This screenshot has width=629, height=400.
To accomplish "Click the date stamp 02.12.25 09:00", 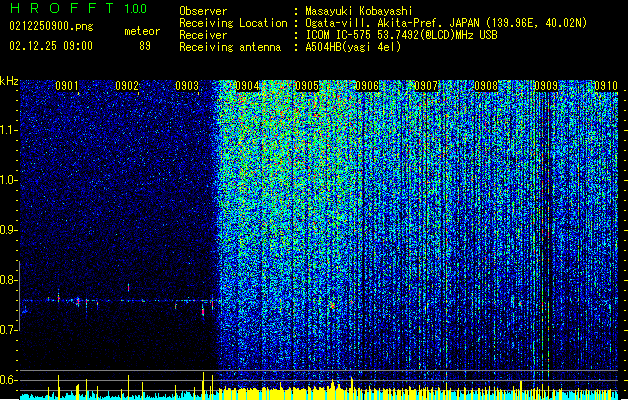I will pyautogui.click(x=51, y=46).
